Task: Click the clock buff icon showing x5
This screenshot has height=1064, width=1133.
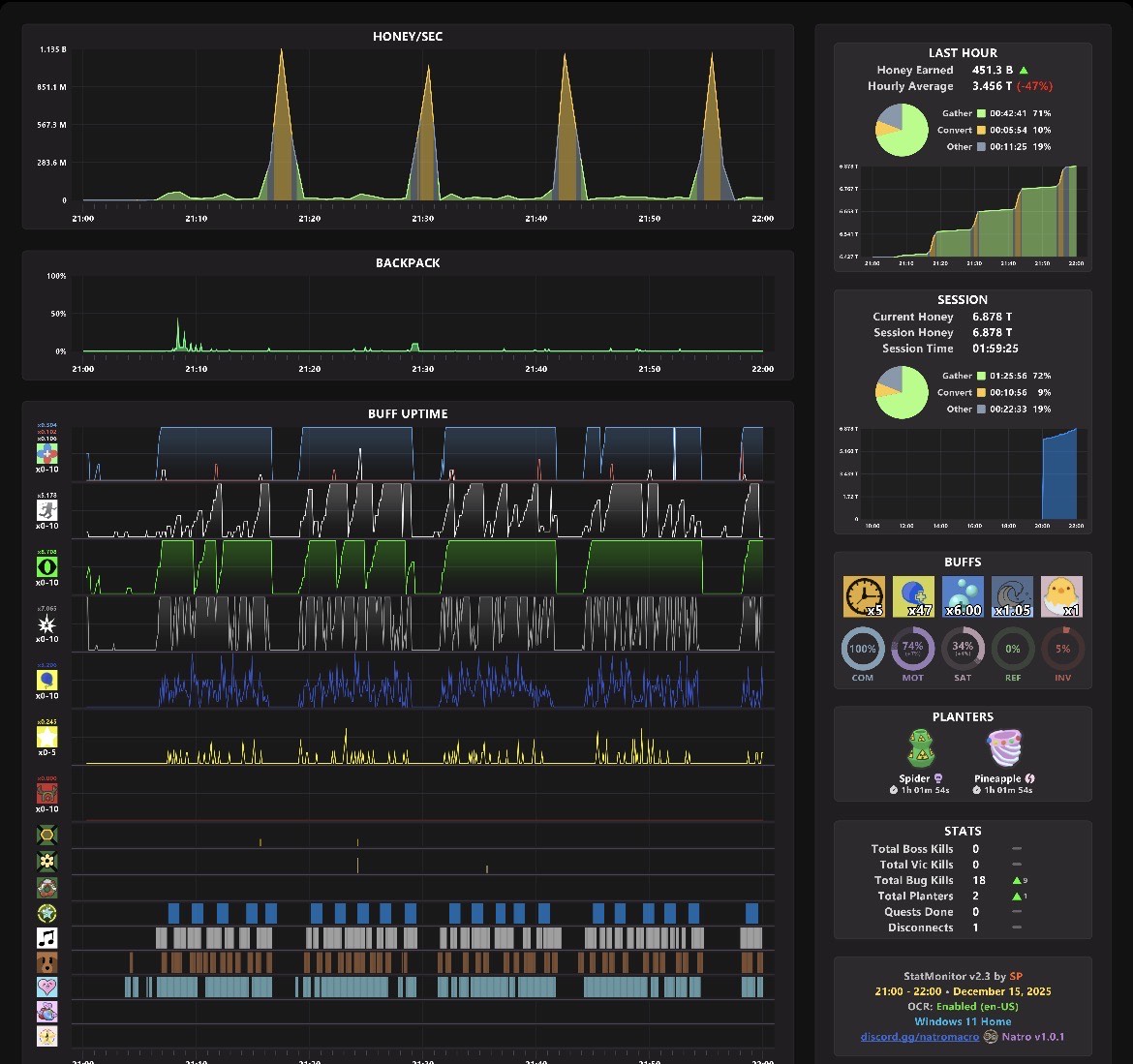Action: pos(864,596)
